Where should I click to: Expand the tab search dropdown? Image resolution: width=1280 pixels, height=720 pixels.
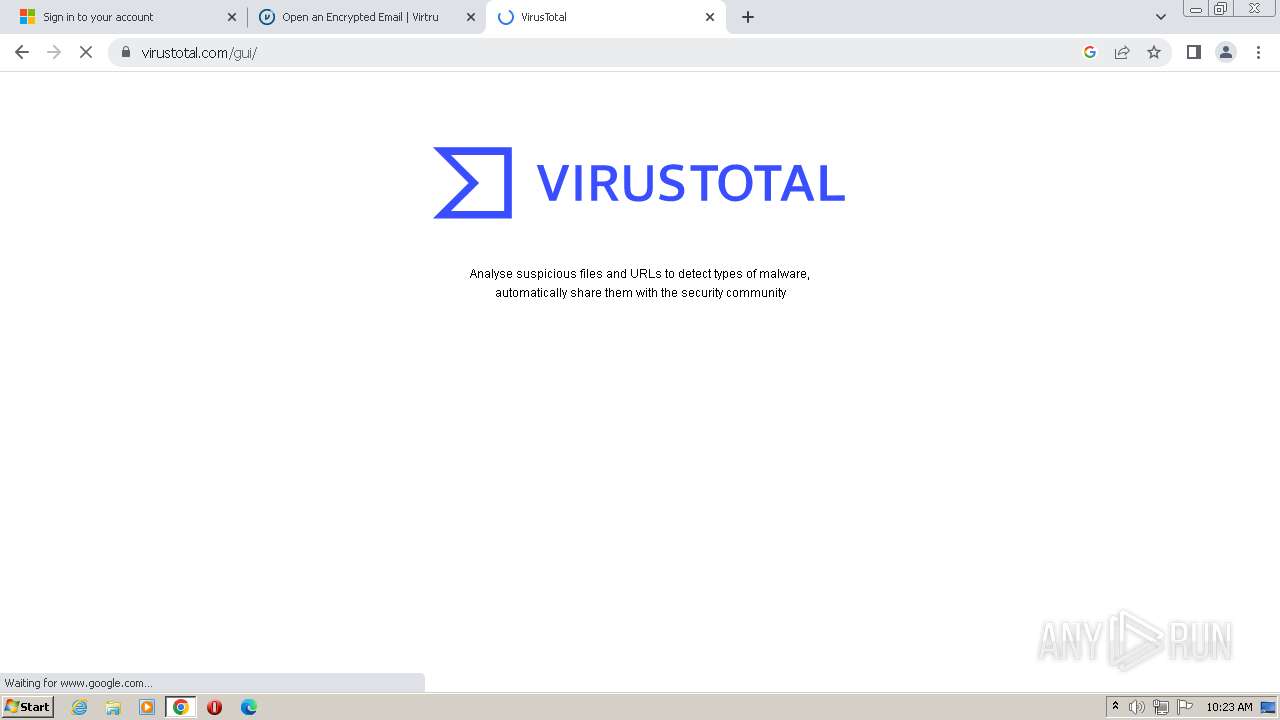point(1161,17)
